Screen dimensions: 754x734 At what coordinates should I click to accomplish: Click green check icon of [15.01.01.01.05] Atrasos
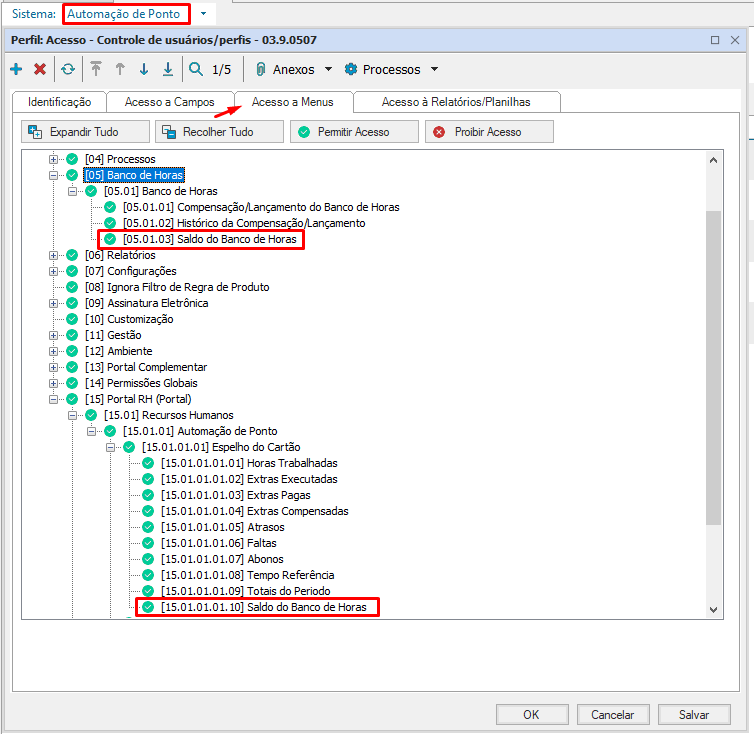148,527
